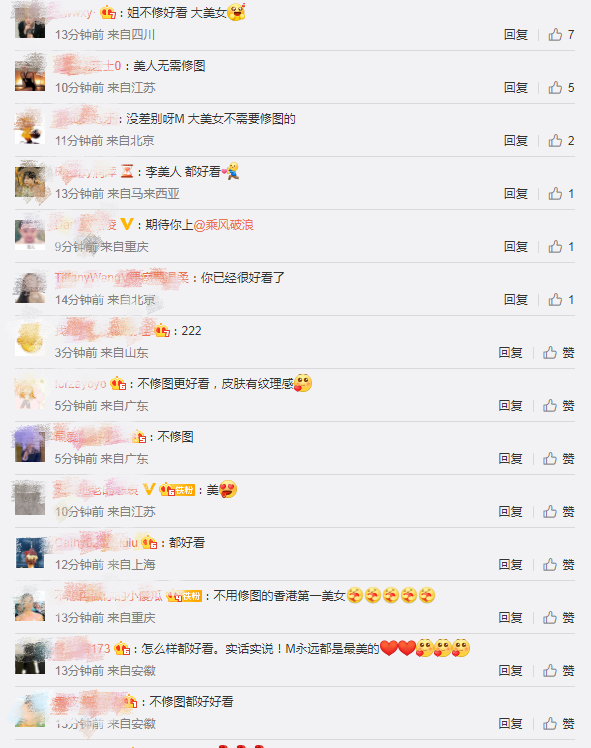Reply to the '美' comment from 江苏

tap(510, 511)
